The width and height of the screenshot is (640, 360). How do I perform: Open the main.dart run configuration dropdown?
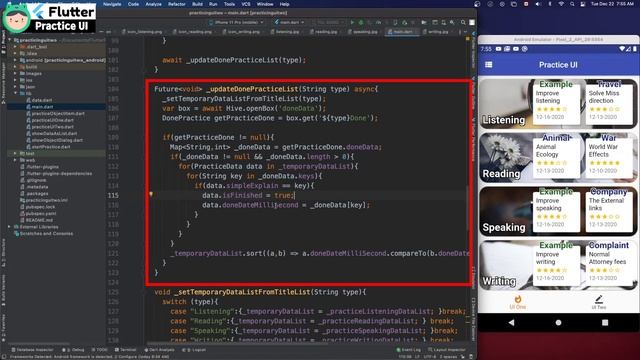[x=289, y=22]
